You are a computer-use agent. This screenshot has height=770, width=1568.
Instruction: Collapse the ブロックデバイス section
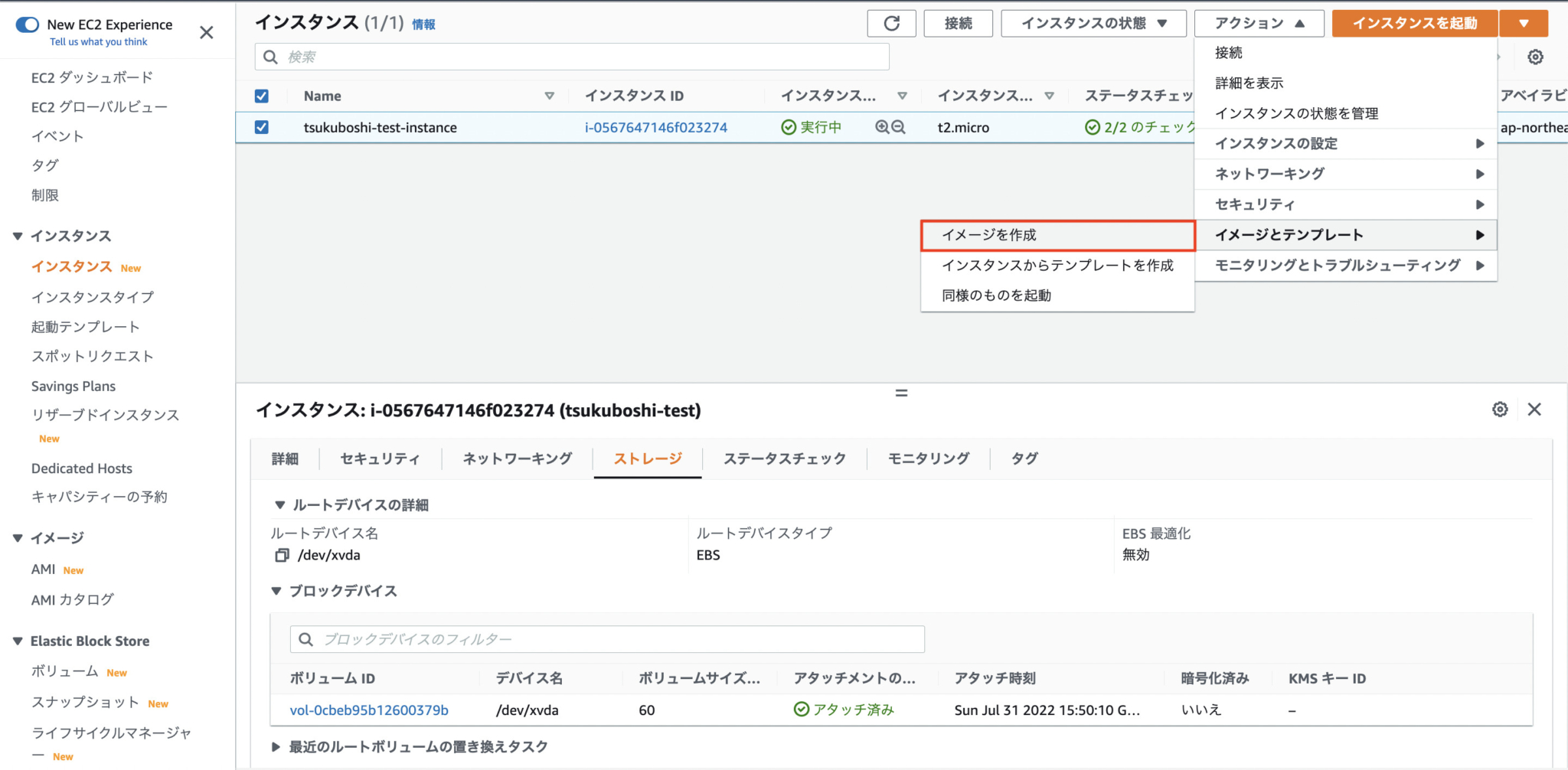pos(276,591)
